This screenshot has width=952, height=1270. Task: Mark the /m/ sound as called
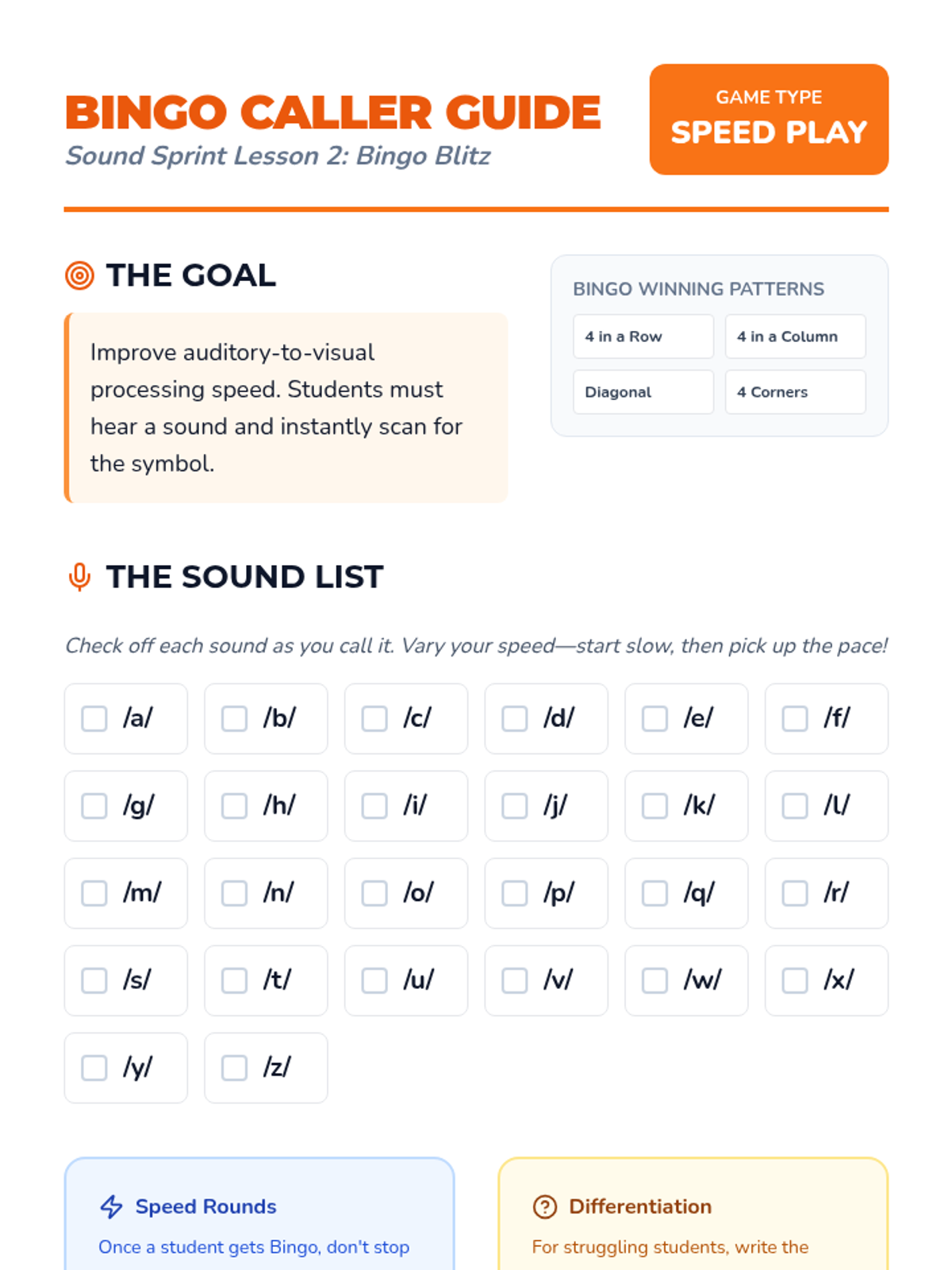point(94,894)
